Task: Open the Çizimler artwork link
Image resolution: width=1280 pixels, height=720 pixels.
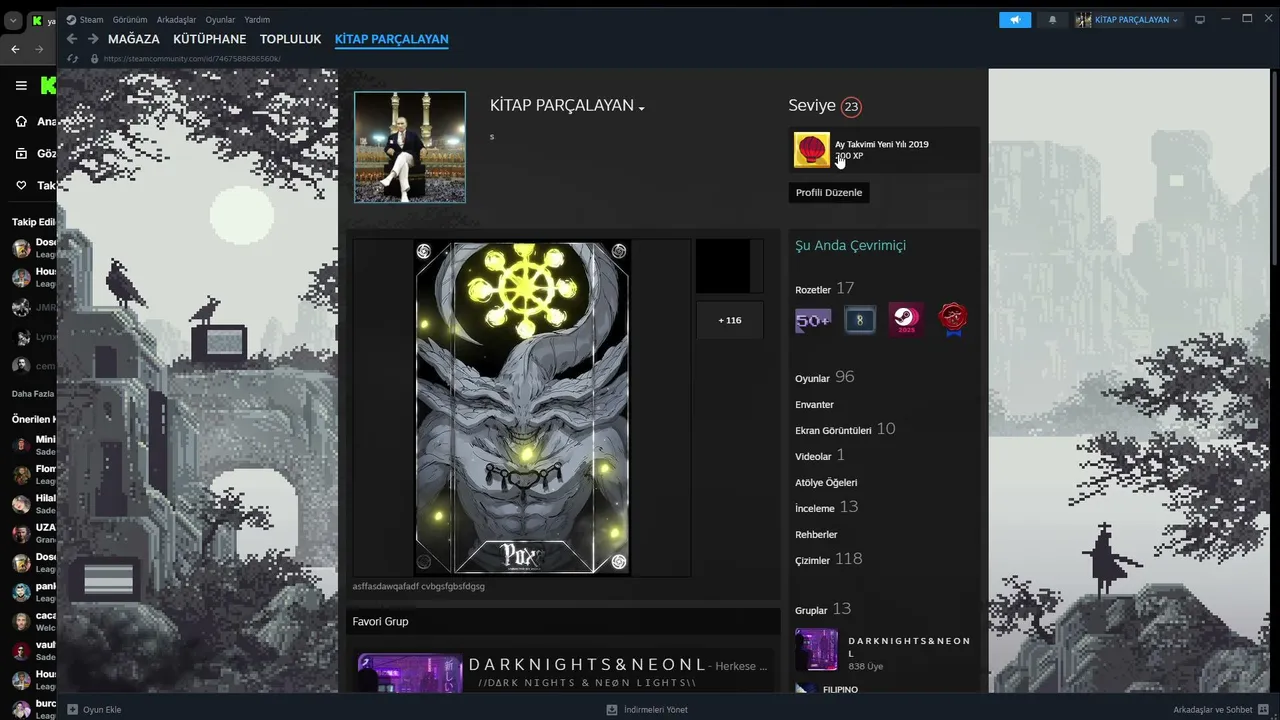Action: coord(829,560)
